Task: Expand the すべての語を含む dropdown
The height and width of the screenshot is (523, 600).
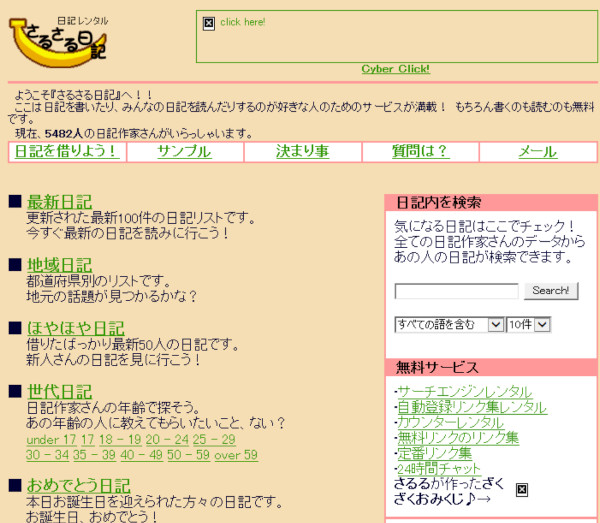Action: [x=449, y=324]
